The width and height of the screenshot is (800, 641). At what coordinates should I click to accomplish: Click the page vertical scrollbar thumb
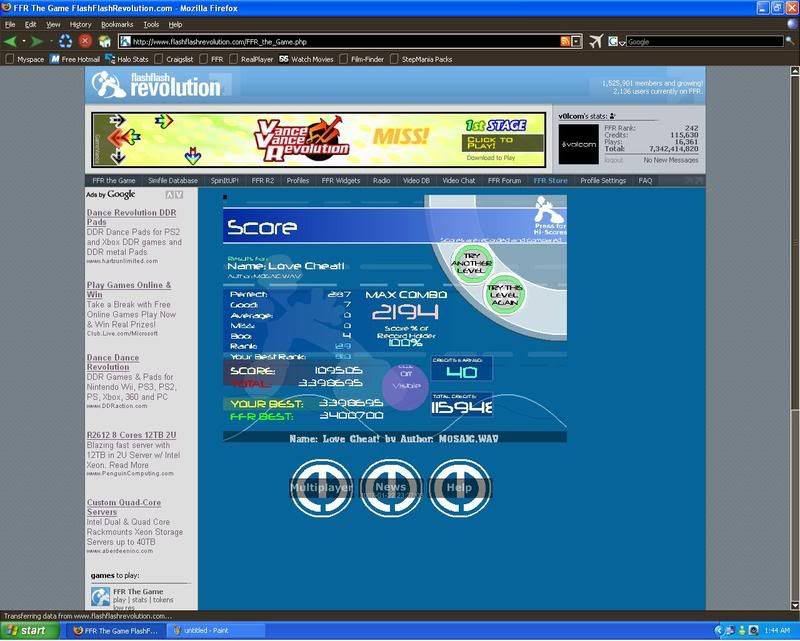click(x=795, y=242)
